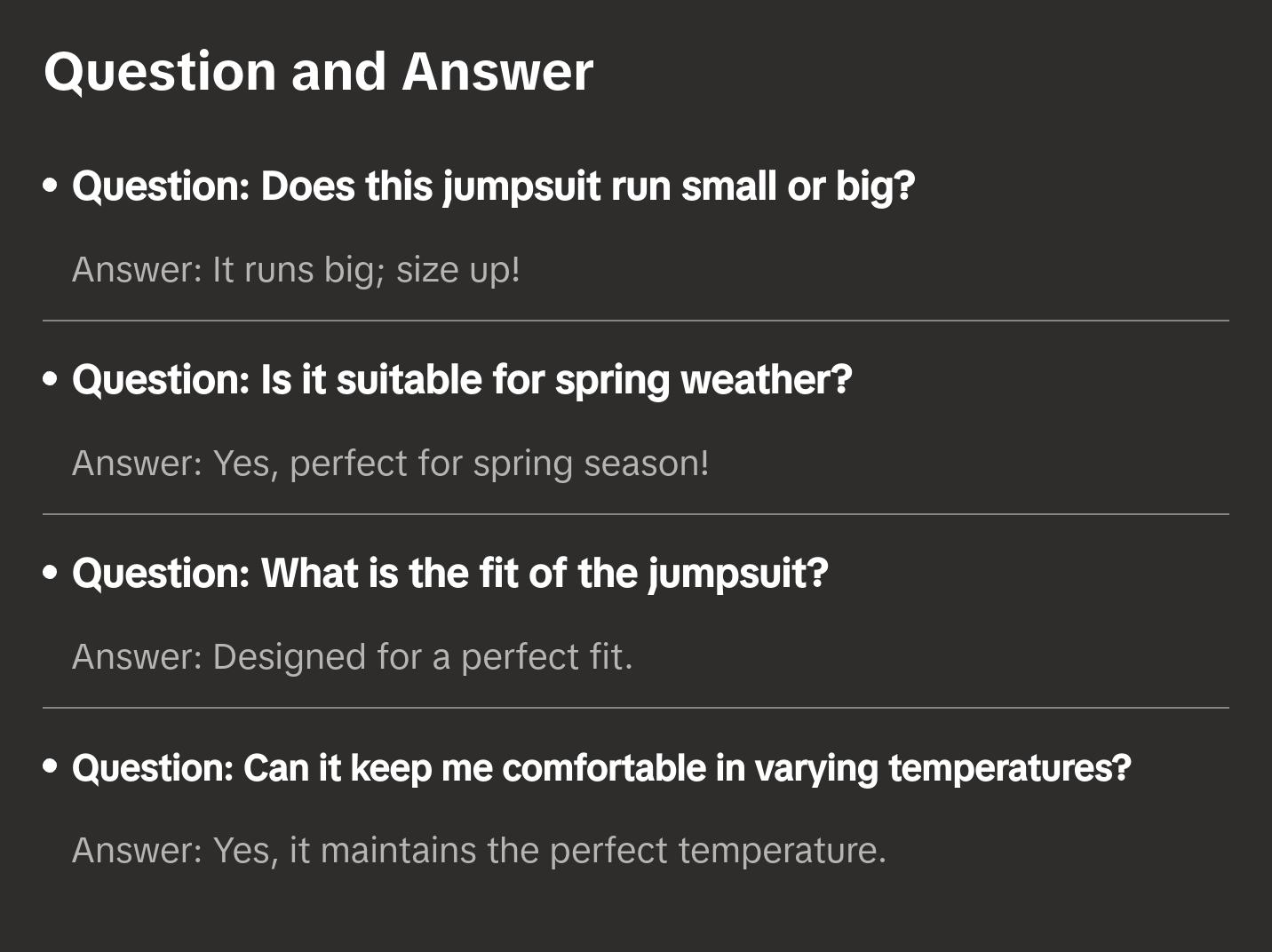
Task: Click the bullet point before the fit question
Action: coord(51,574)
